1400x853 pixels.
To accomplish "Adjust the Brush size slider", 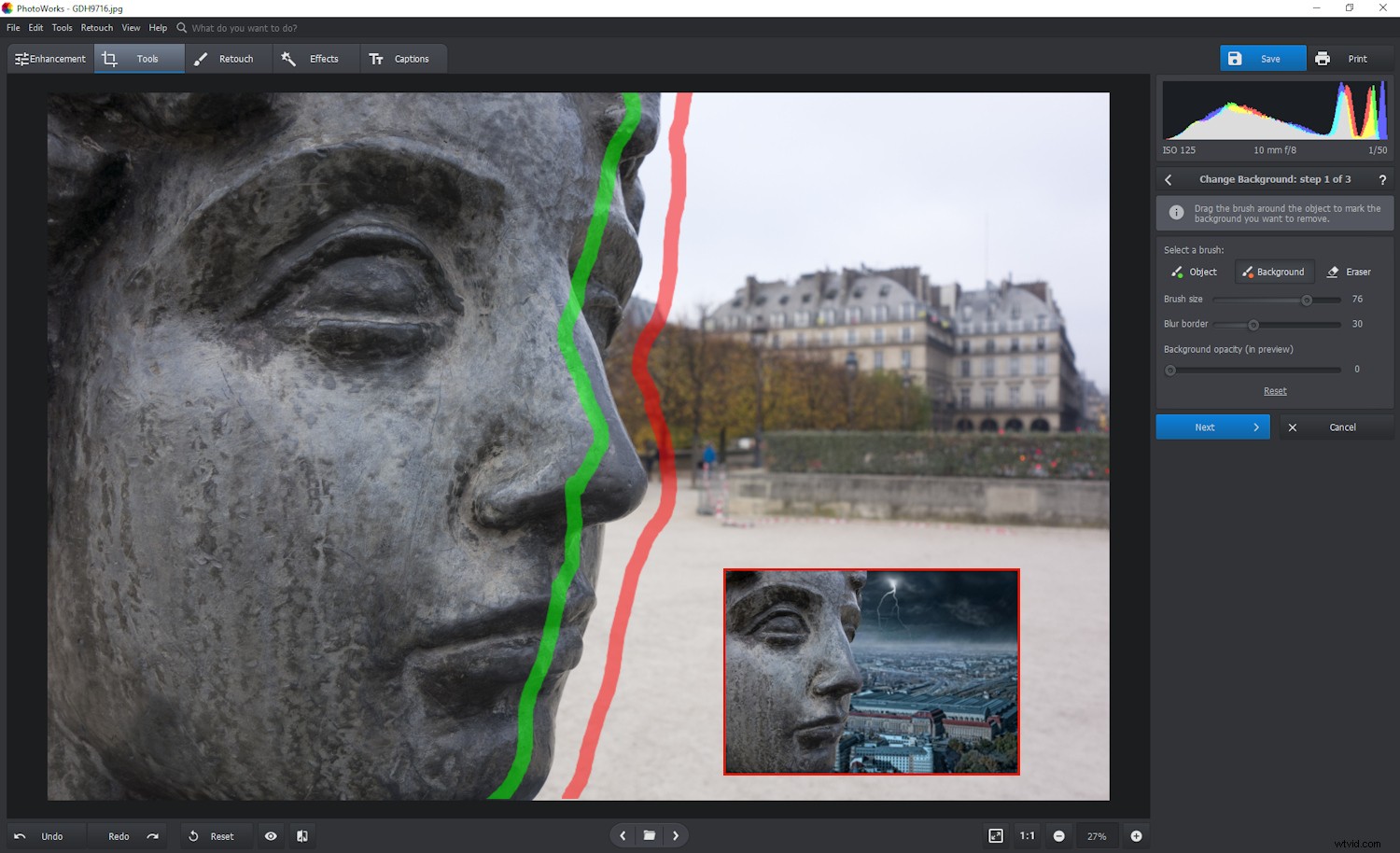I will click(1304, 300).
